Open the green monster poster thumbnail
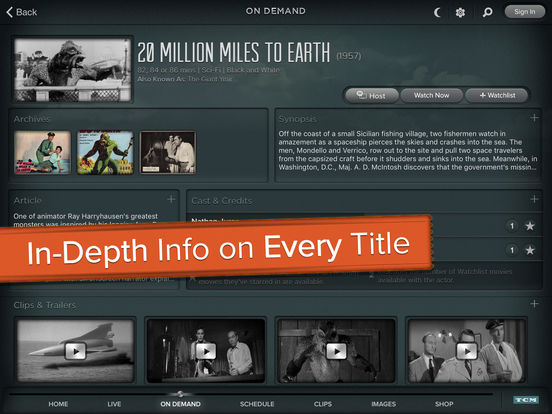Image resolution: width=552 pixels, height=414 pixels. 105,152
